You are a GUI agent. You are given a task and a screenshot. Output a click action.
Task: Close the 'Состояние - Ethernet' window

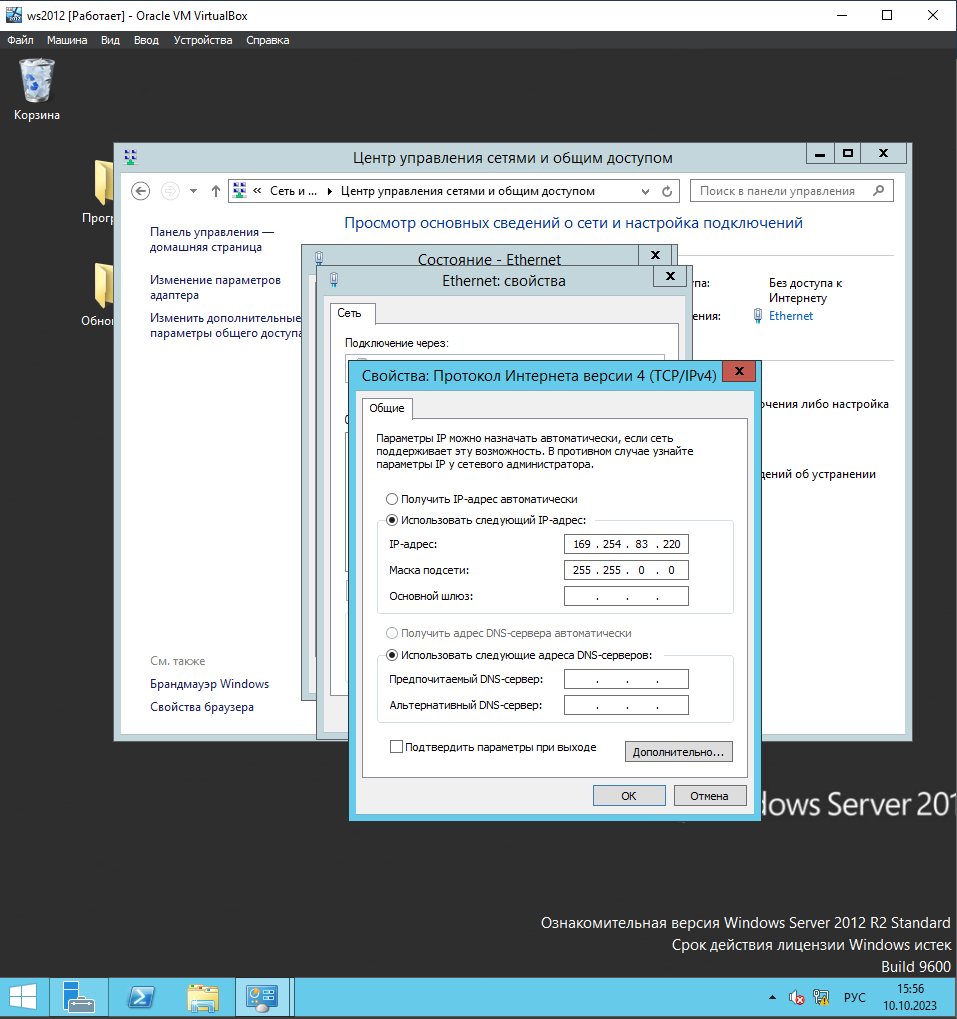(x=656, y=255)
